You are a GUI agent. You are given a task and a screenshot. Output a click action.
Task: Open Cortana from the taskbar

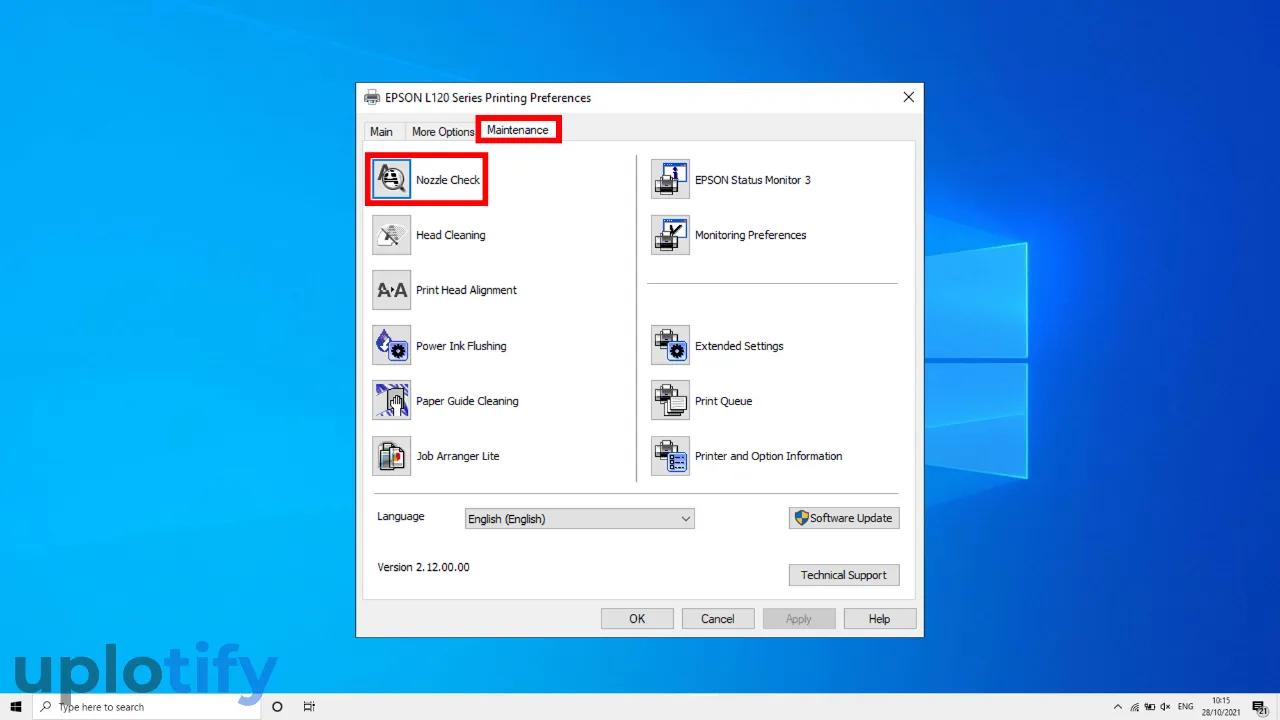tap(277, 706)
